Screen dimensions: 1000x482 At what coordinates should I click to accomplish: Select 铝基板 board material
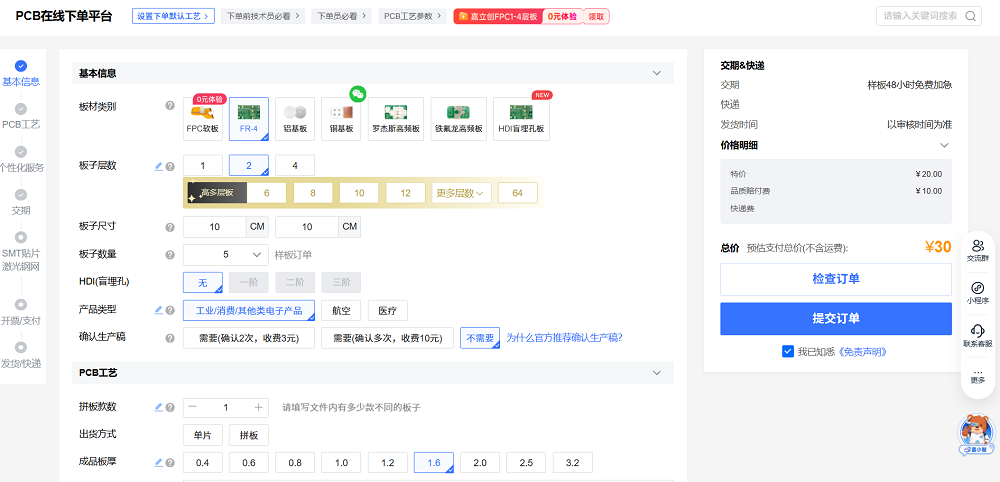295,119
